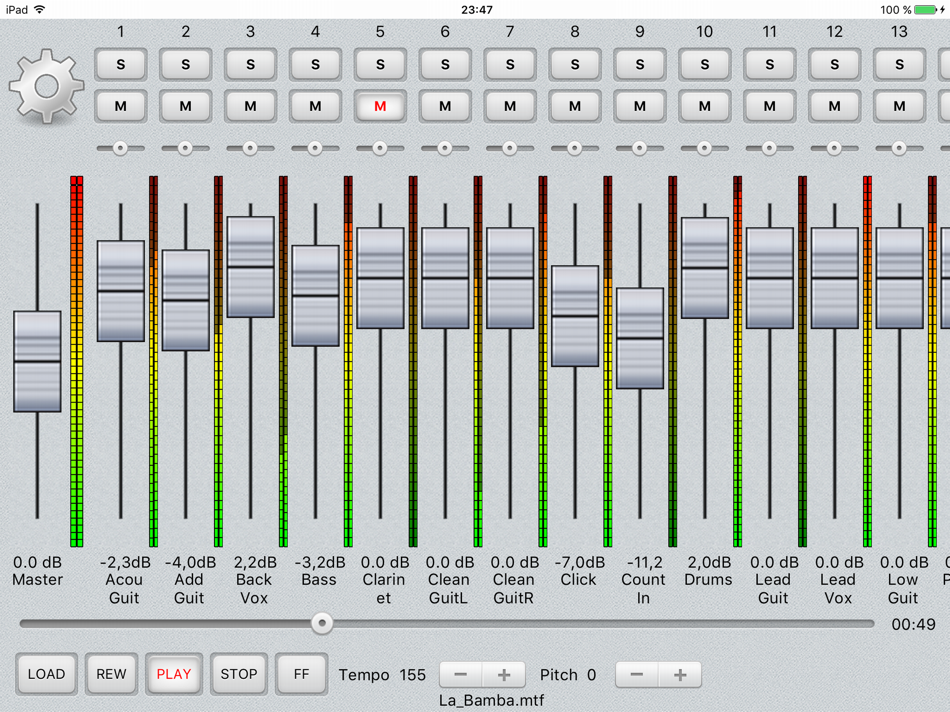
Task: Click channel number 7 header
Action: [x=510, y=32]
